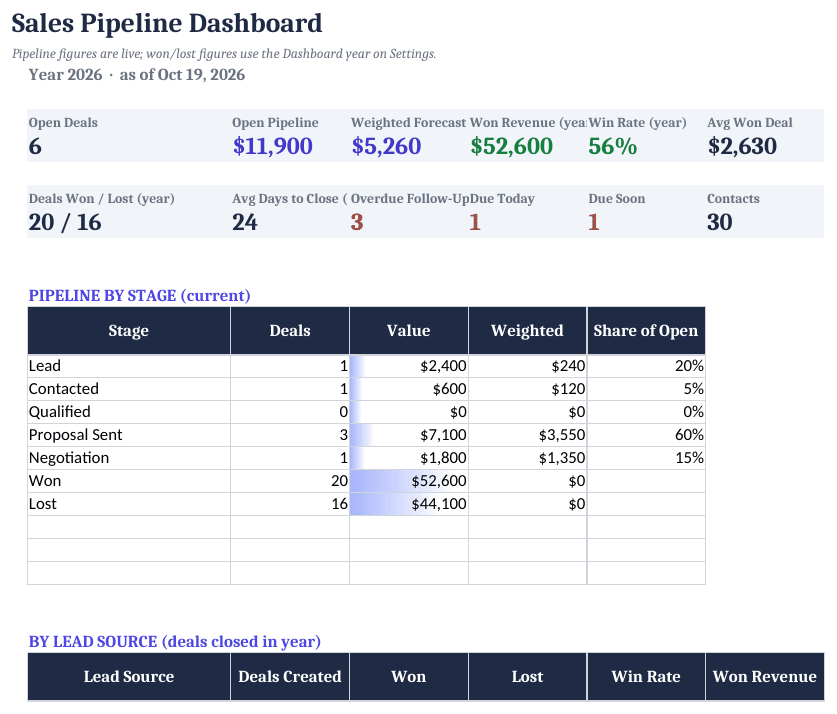This screenshot has height=714, width=837.
Task: Click the Contacts value 30
Action: coord(720,222)
